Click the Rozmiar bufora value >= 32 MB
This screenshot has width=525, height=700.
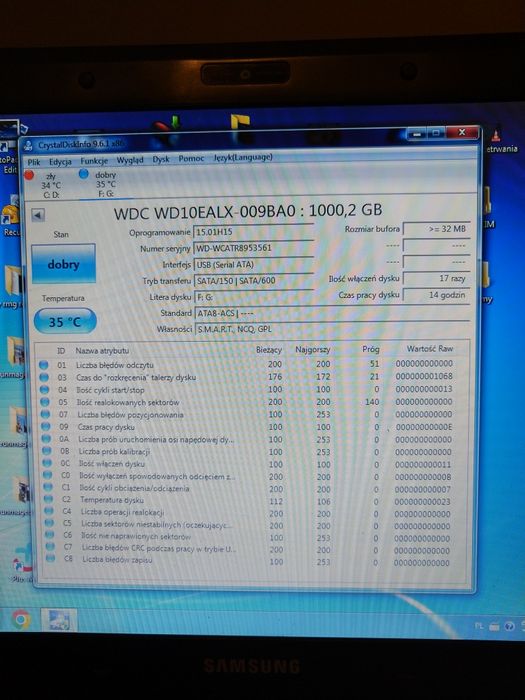point(436,229)
